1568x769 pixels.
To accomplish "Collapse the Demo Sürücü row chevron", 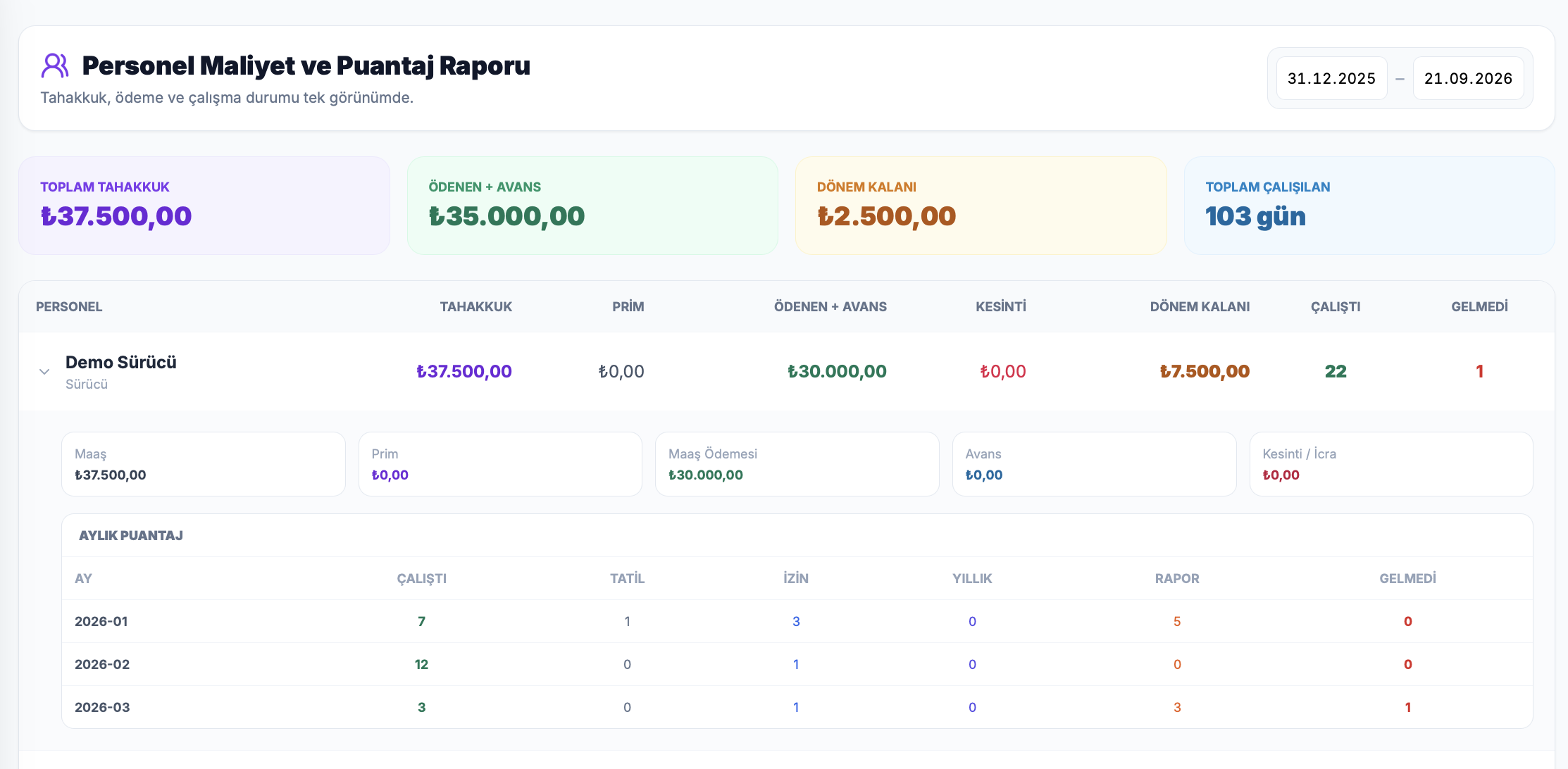I will (44, 372).
